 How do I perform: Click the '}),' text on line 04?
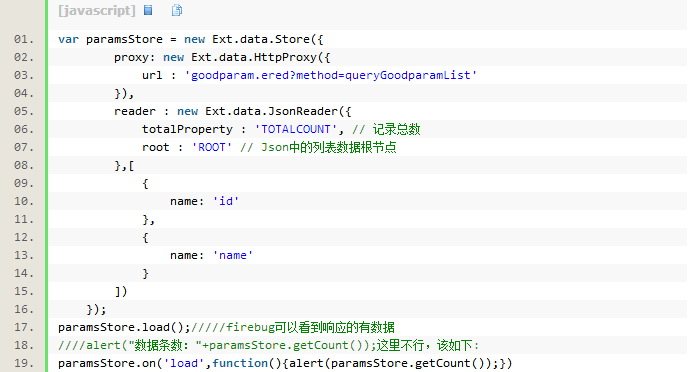[x=124, y=94]
